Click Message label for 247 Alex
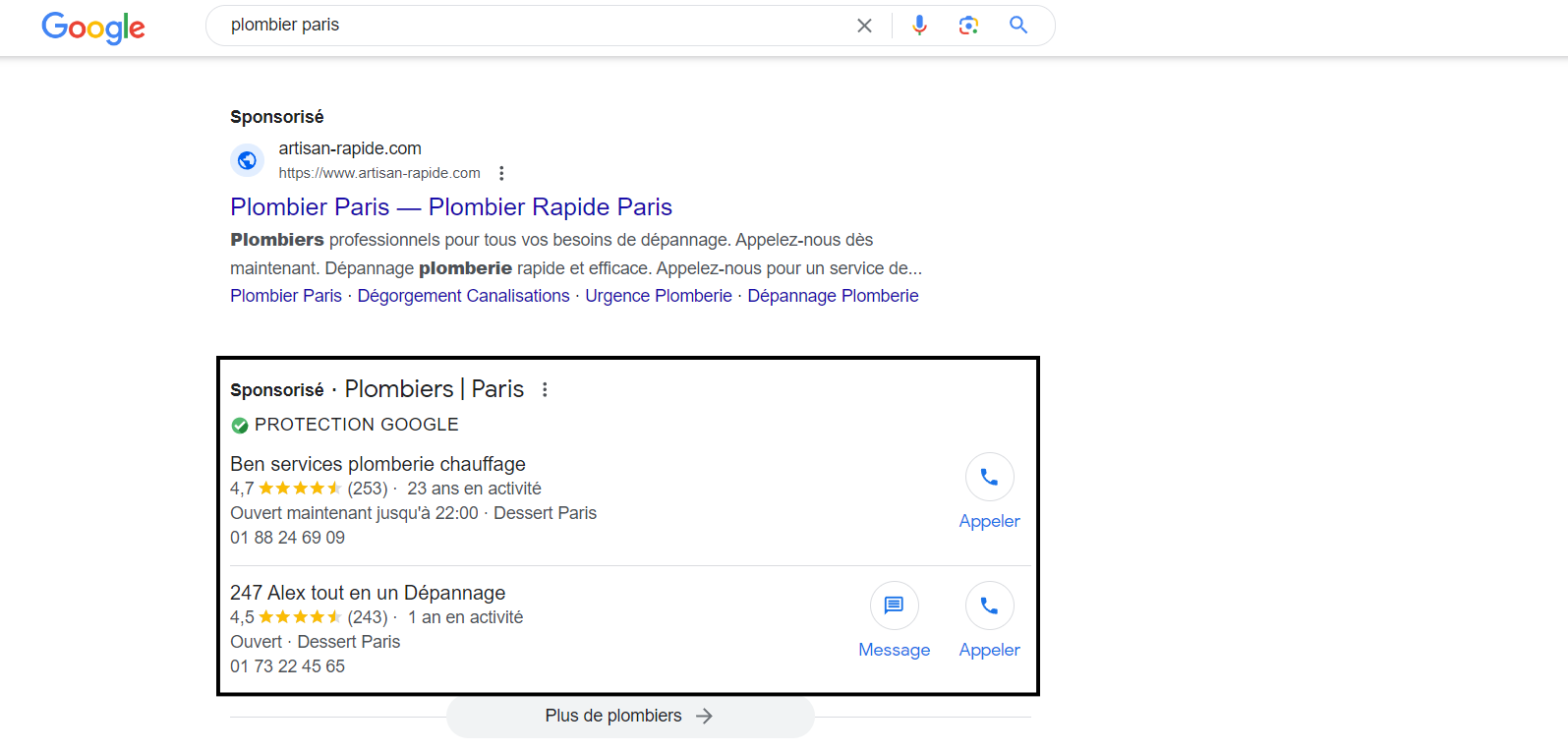 (894, 650)
